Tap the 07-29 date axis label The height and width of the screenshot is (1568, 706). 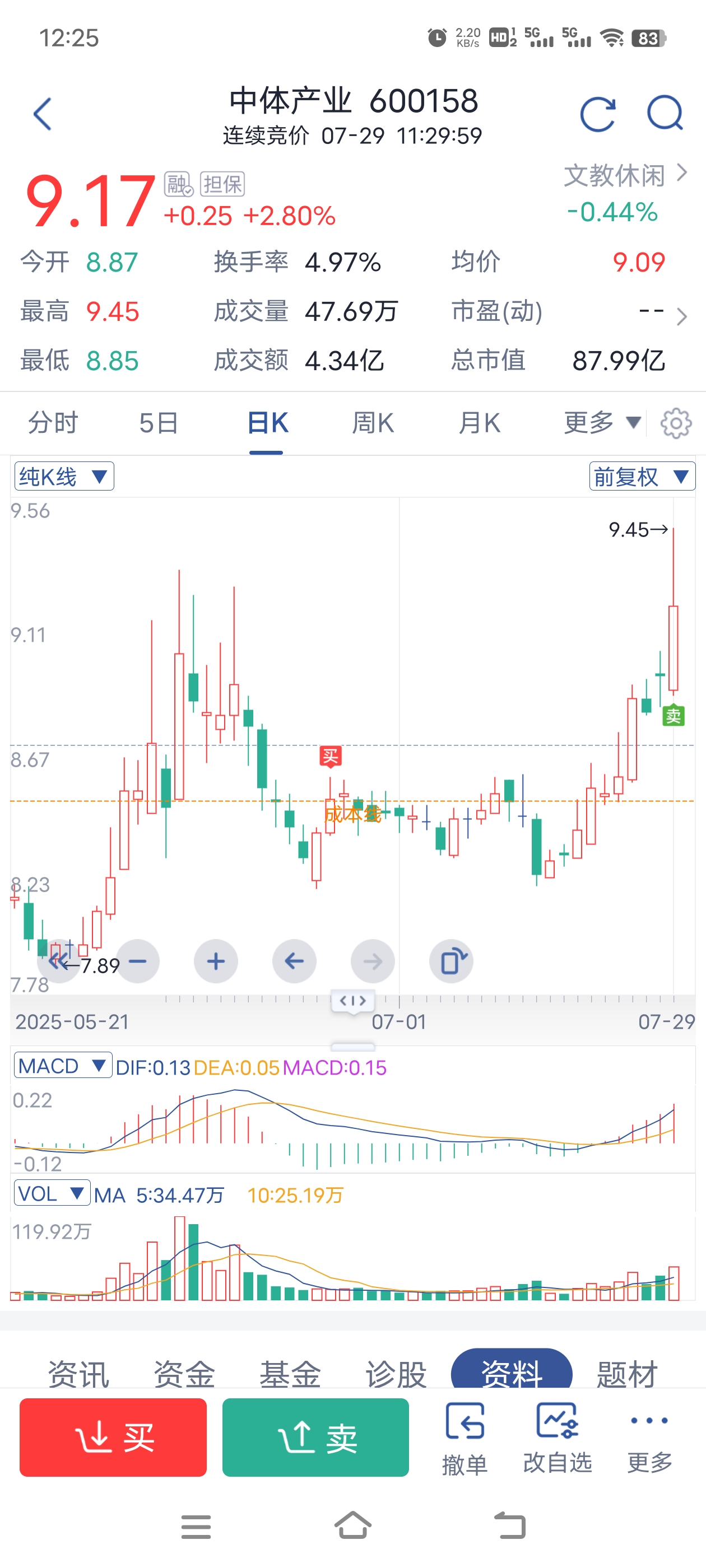(x=666, y=1021)
